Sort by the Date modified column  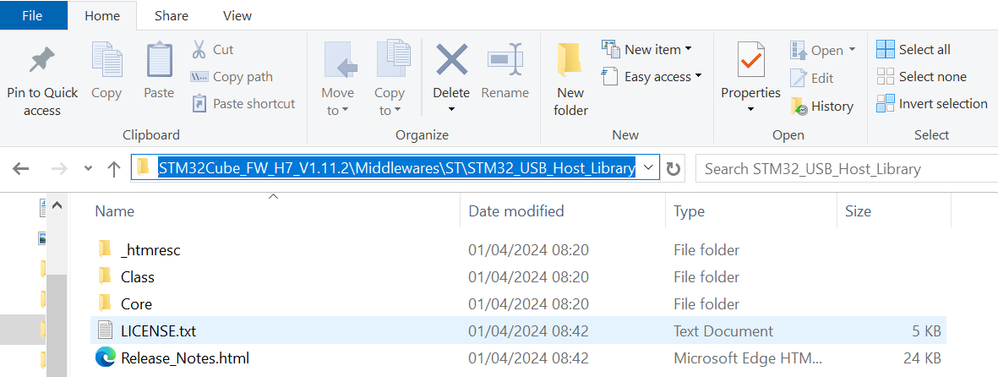click(516, 211)
